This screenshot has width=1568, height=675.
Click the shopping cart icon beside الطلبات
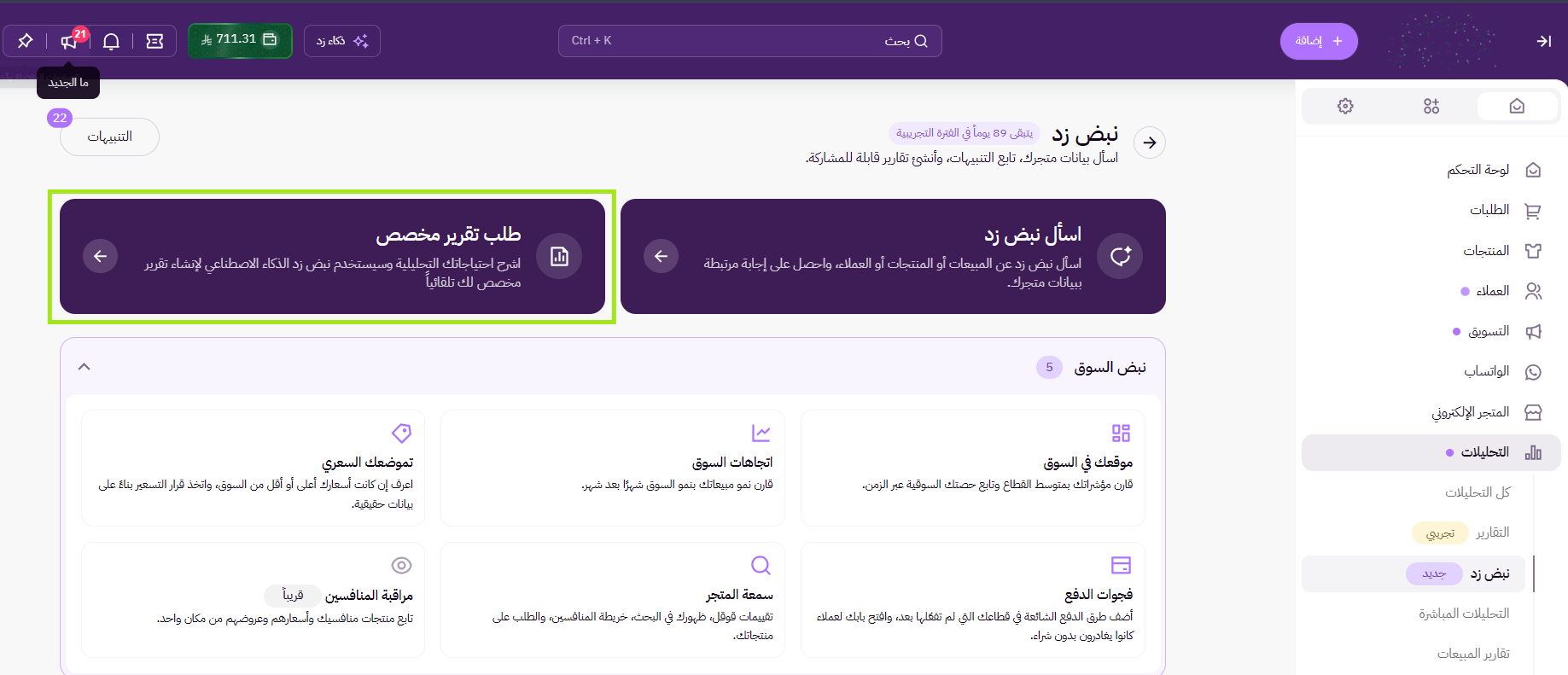click(1533, 211)
